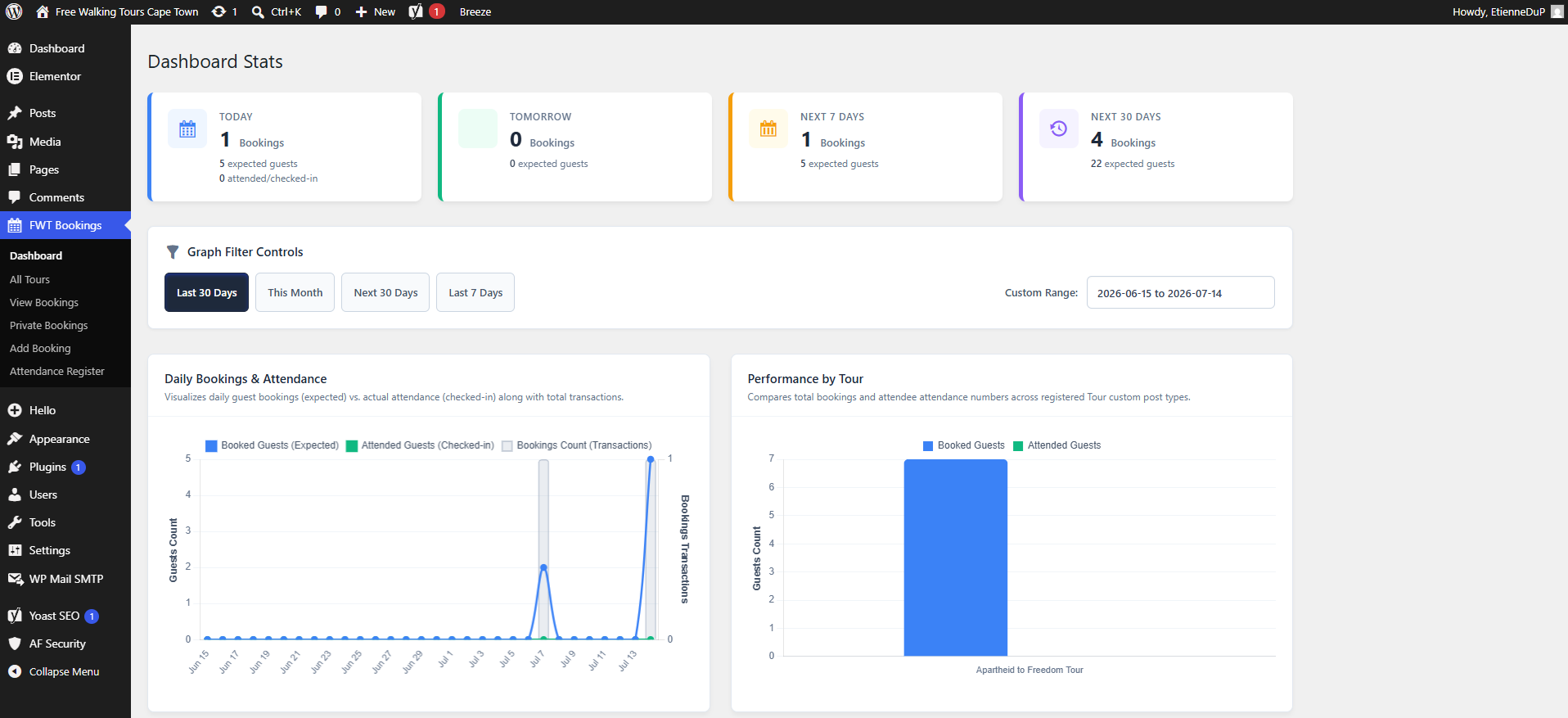Click the Tomorrow card green icon
The height and width of the screenshot is (718, 1568).
[478, 129]
